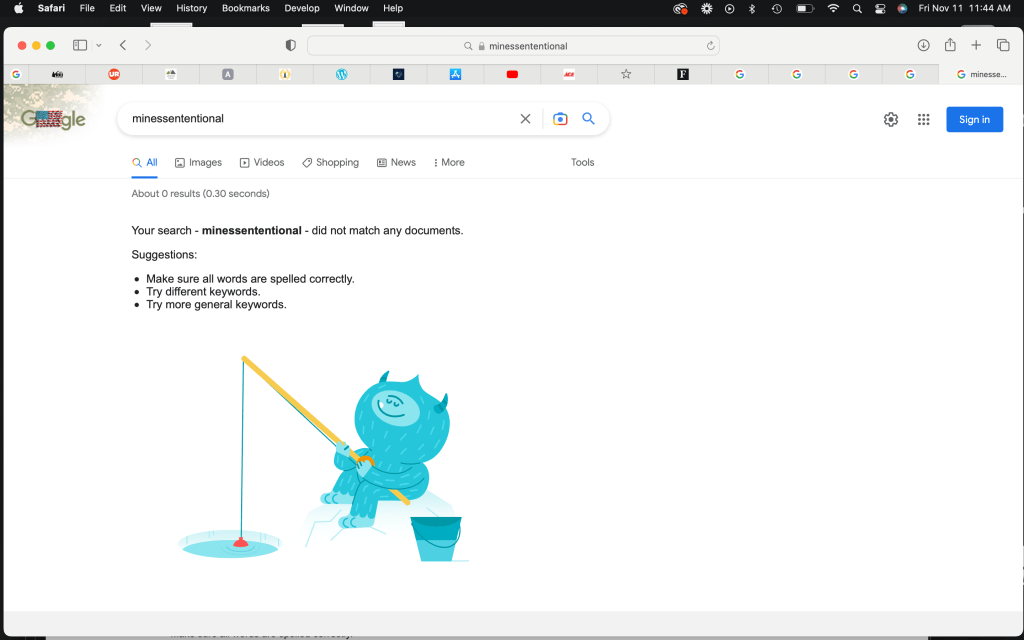Show Safari downloads
This screenshot has height=640, width=1024.
(x=923, y=45)
